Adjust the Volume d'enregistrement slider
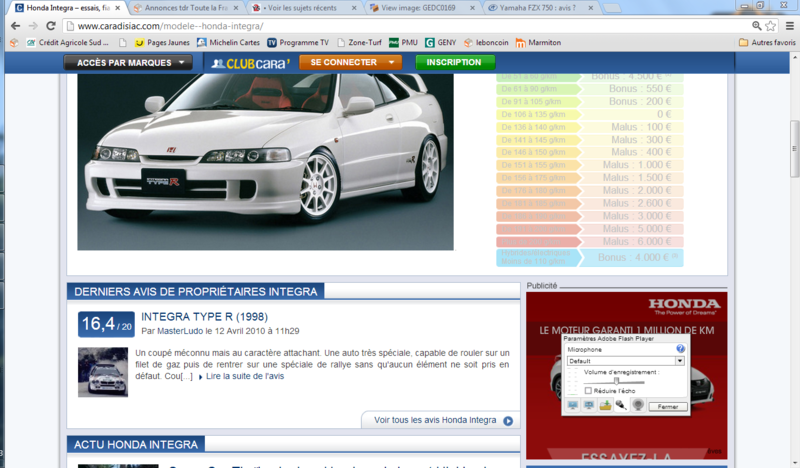Viewport: 800px width, 468px height. (x=616, y=381)
